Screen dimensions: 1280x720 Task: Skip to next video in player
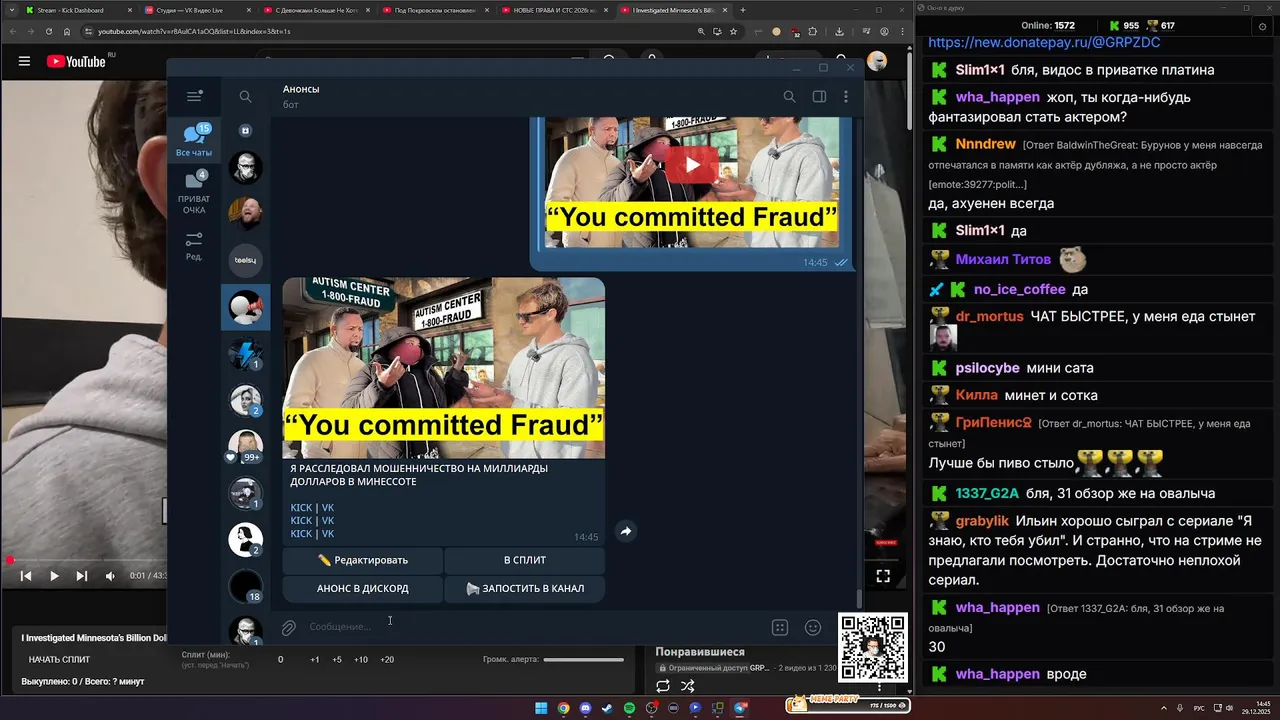coord(82,576)
